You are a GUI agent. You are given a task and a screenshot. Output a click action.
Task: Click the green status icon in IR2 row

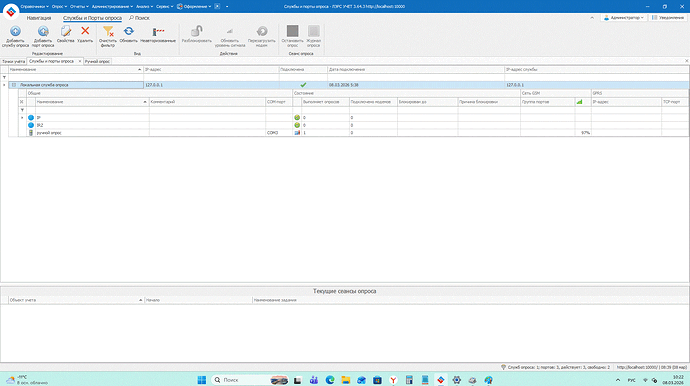pos(297,125)
